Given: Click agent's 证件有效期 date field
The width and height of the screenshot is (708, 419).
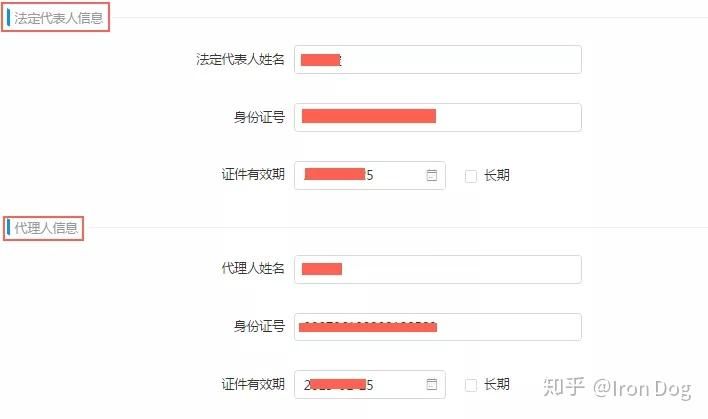Looking at the screenshot, I should [x=360, y=384].
